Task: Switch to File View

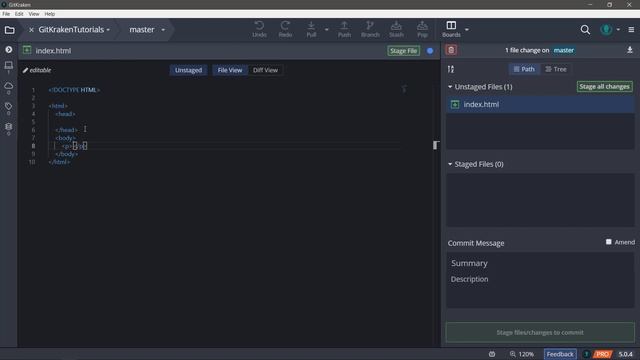Action: pyautogui.click(x=230, y=70)
